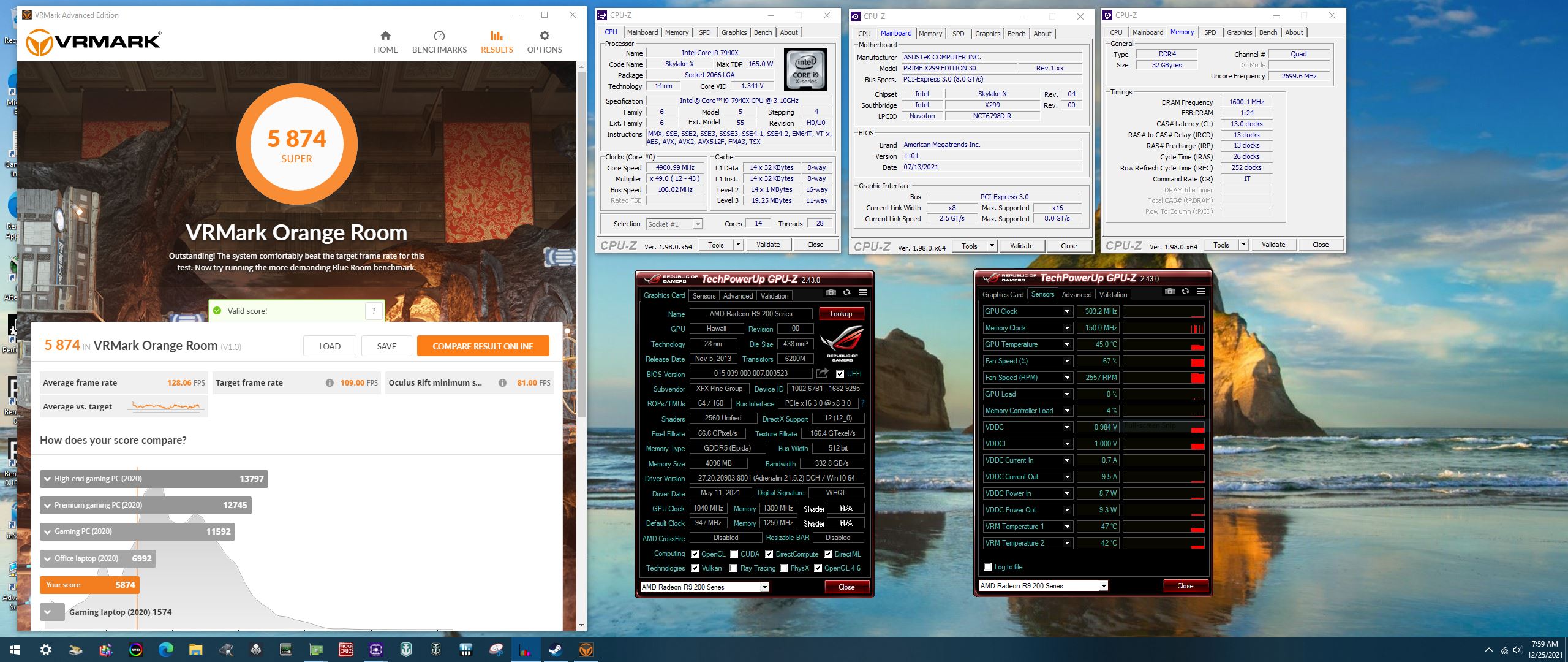Expand High-end gaming PC (2020) comparison row
Image resolution: width=1568 pixels, height=662 pixels.
pyautogui.click(x=154, y=479)
